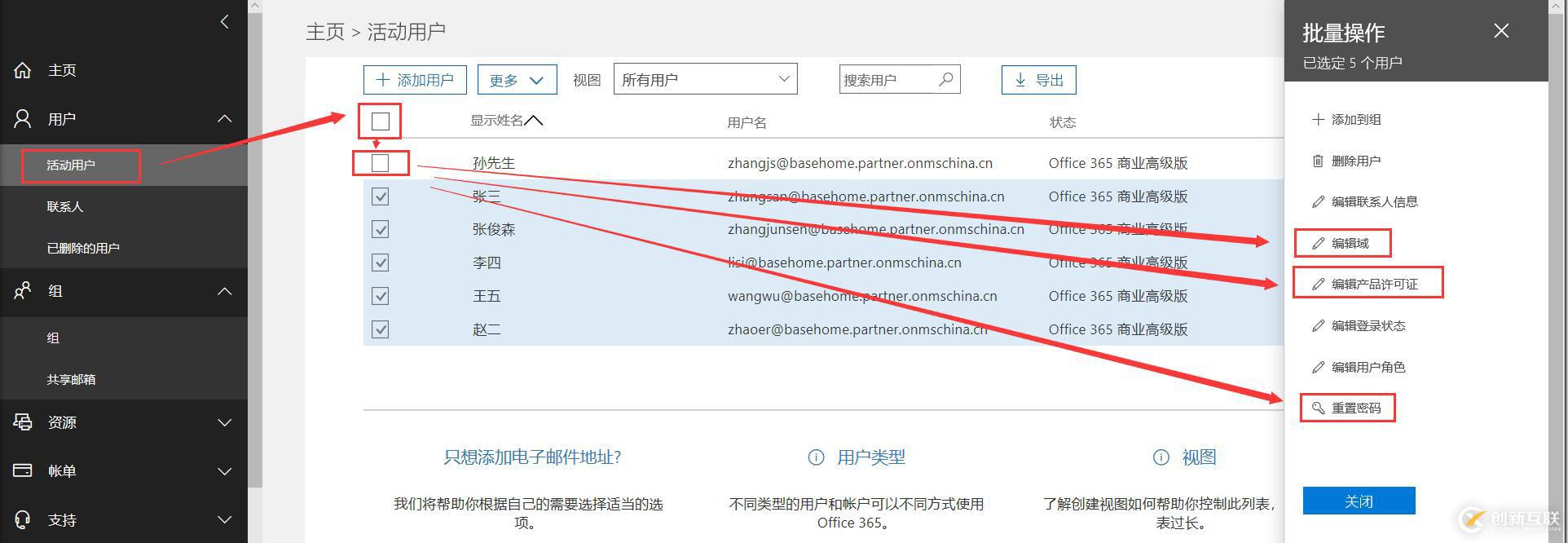Viewport: 1568px width, 543px height.
Task: Click the plus icon on the 添加用户 button
Action: 382,80
